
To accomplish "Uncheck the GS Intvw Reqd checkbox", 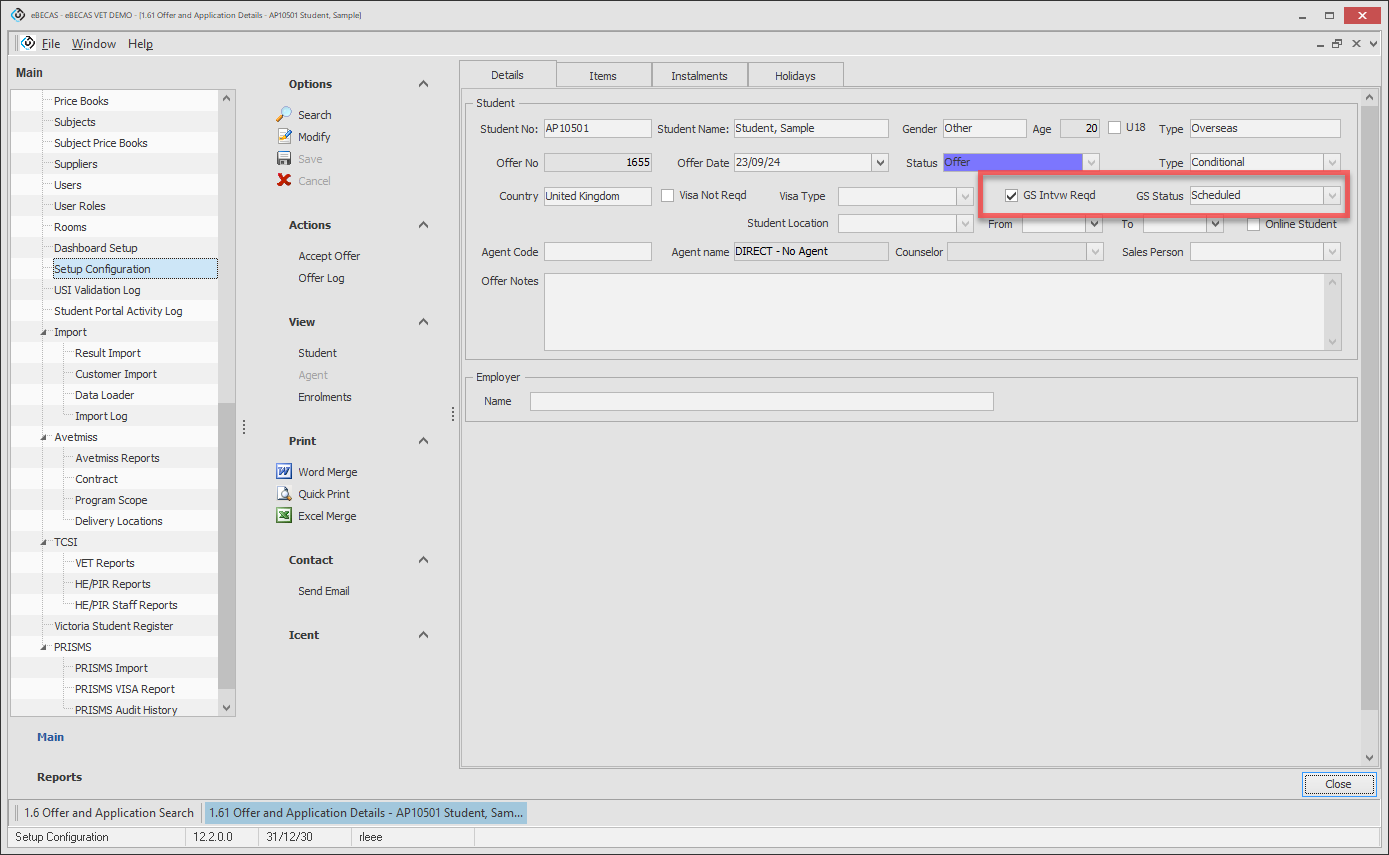I will tap(1011, 196).
